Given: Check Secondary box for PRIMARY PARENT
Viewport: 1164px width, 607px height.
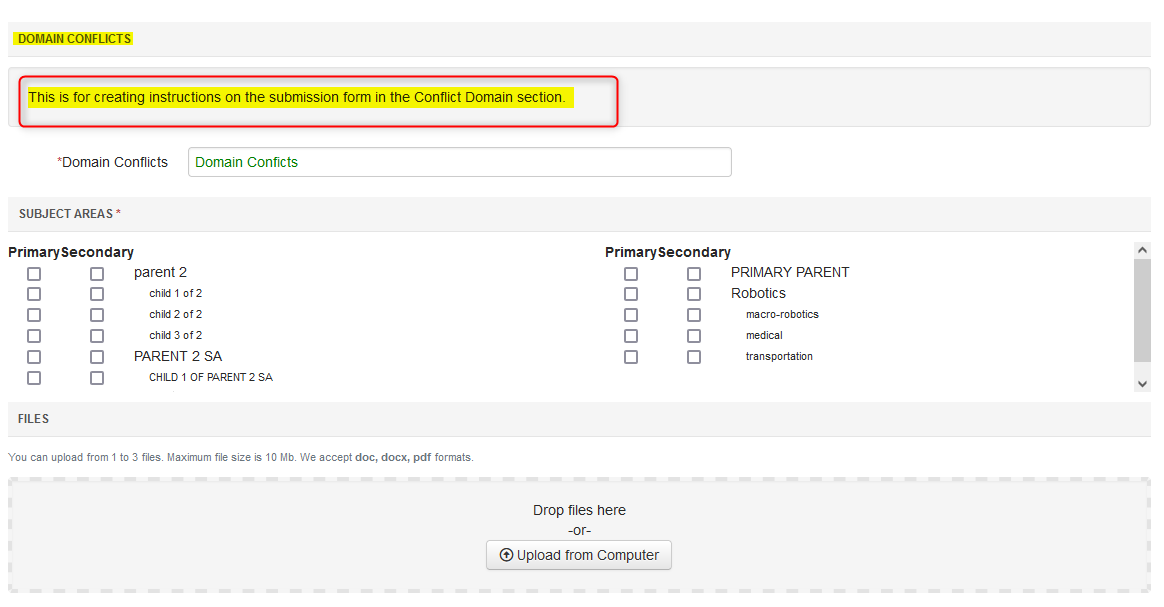Looking at the screenshot, I should pyautogui.click(x=694, y=274).
